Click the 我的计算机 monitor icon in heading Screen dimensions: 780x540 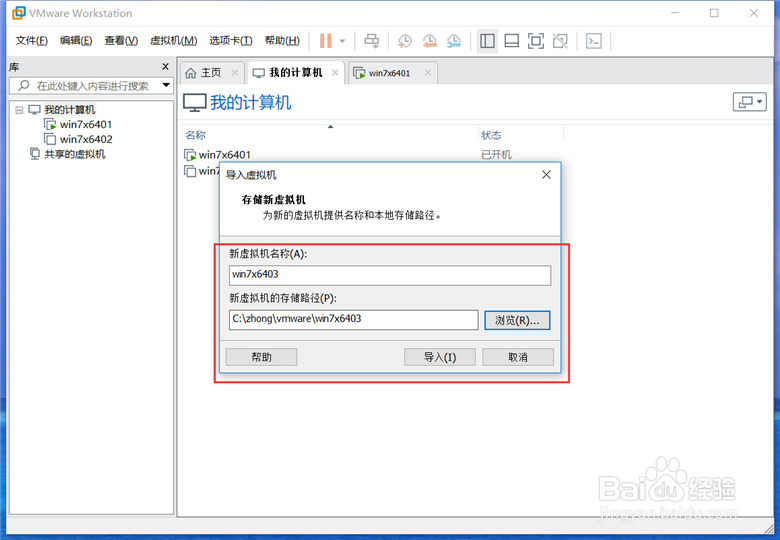195,102
